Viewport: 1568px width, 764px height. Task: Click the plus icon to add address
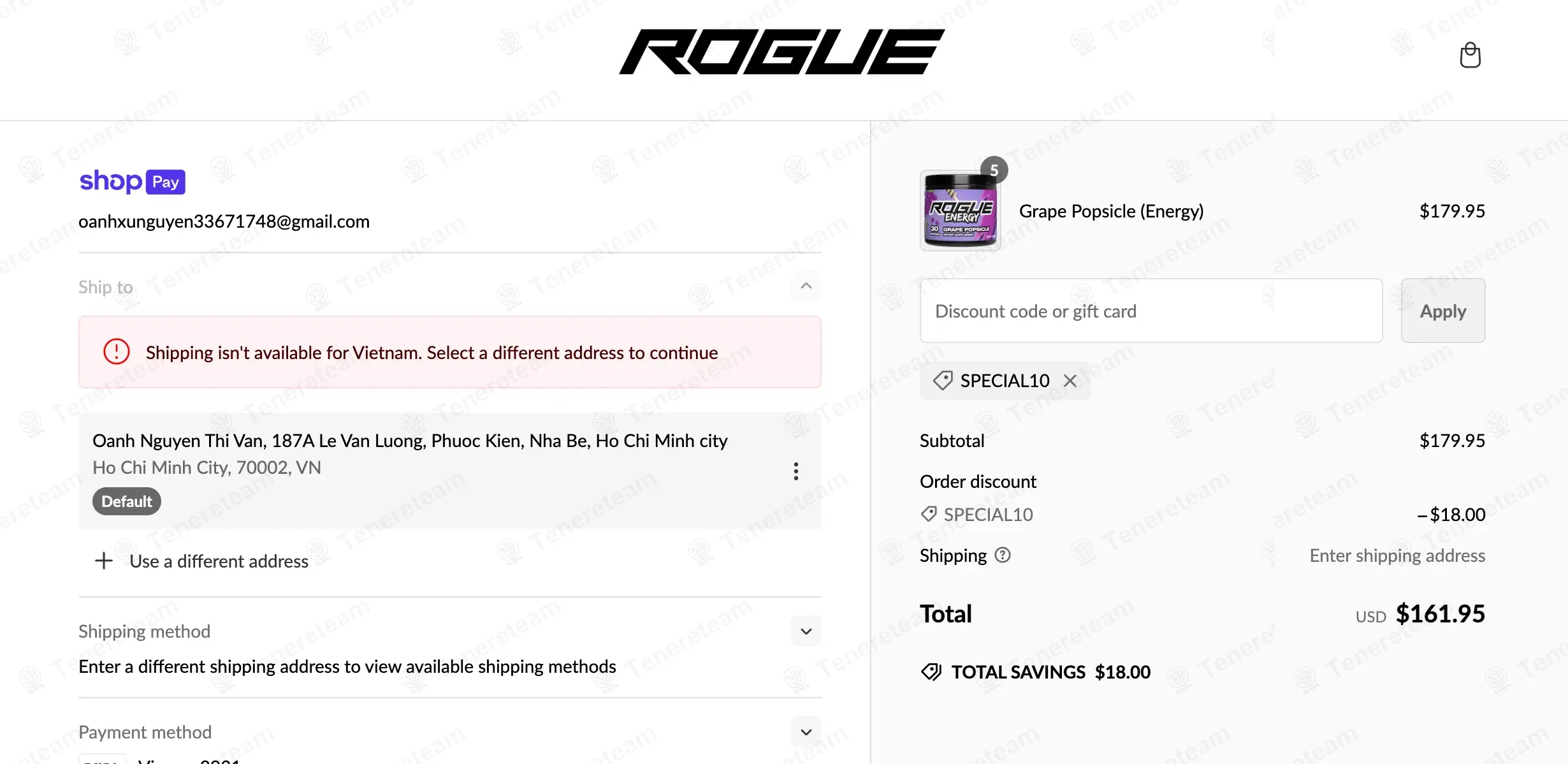pos(104,561)
